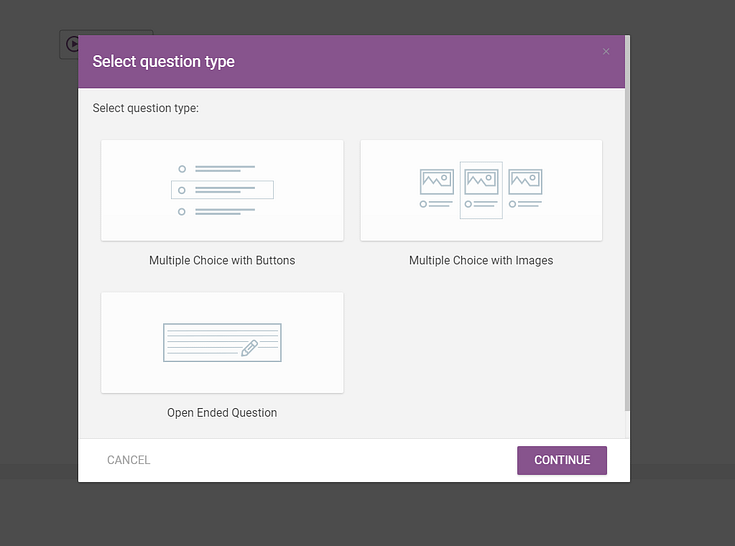Viewport: 735px width, 546px height.
Task: Select the Multiple Choice with Buttons card
Action: coord(222,190)
